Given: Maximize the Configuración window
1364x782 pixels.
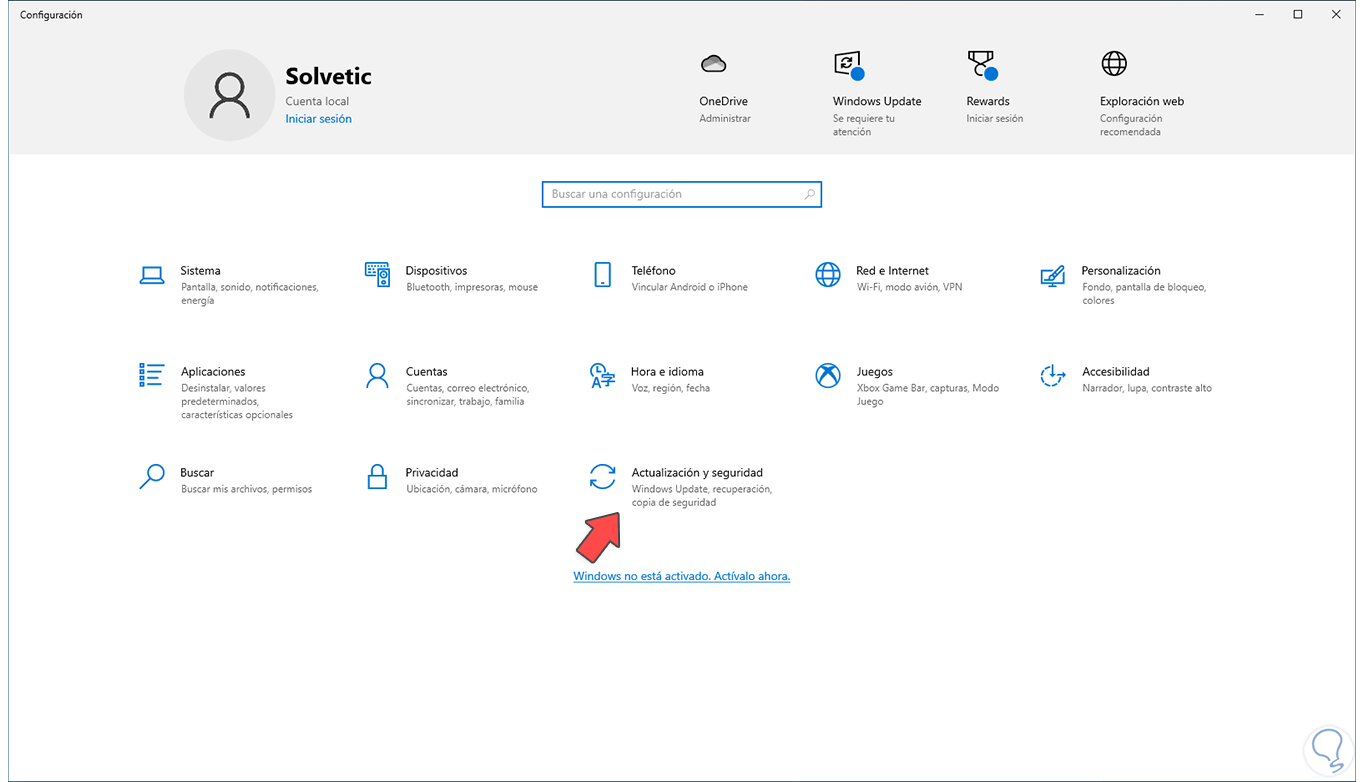Looking at the screenshot, I should click(1298, 14).
